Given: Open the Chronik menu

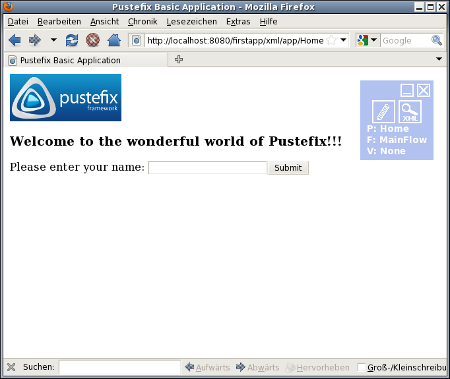Looking at the screenshot, I should click(142, 22).
